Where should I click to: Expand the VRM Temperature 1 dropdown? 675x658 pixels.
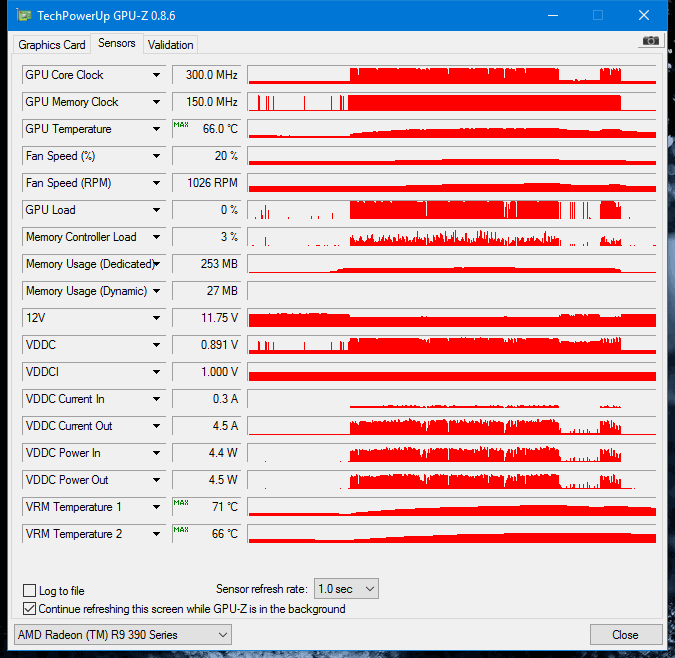tap(156, 507)
